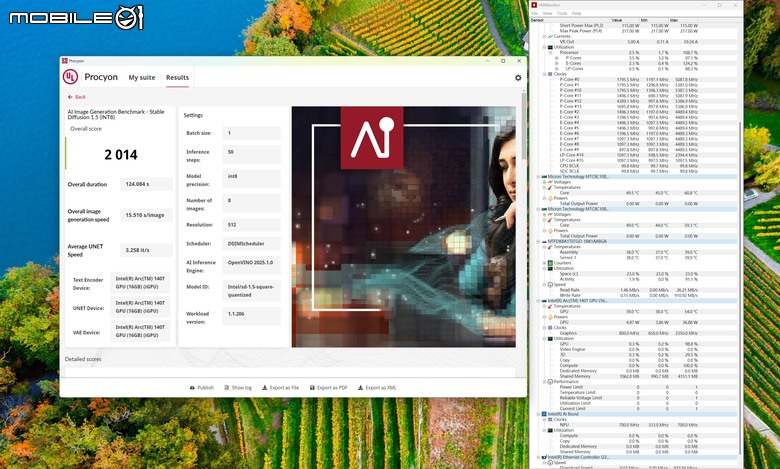Click the Procyon vertical scrollbar
The width and height of the screenshot is (780, 469).
click(523, 125)
